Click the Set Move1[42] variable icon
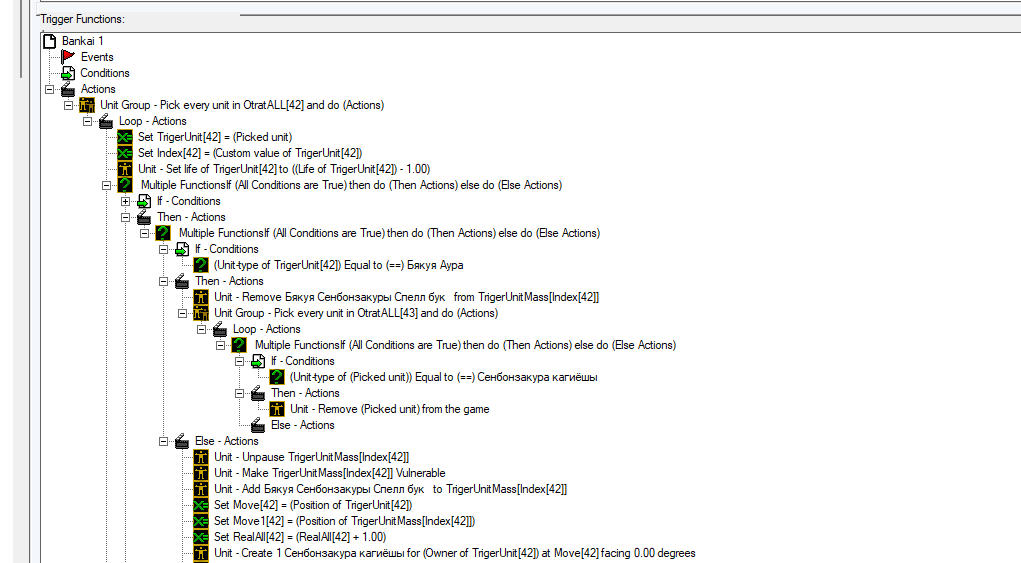The height and width of the screenshot is (563, 1021). [x=201, y=521]
